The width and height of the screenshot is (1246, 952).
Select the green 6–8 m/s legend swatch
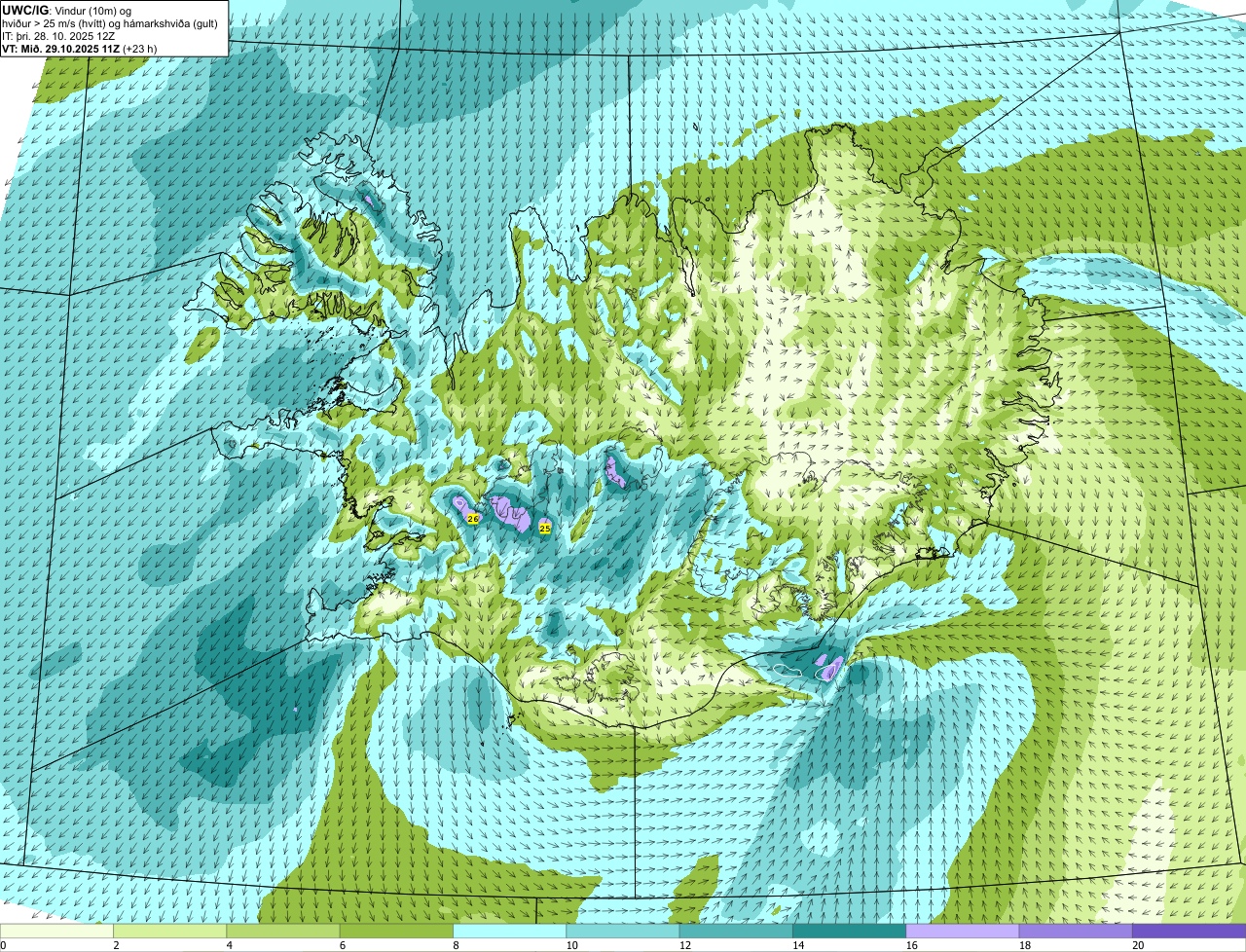pyautogui.click(x=396, y=931)
